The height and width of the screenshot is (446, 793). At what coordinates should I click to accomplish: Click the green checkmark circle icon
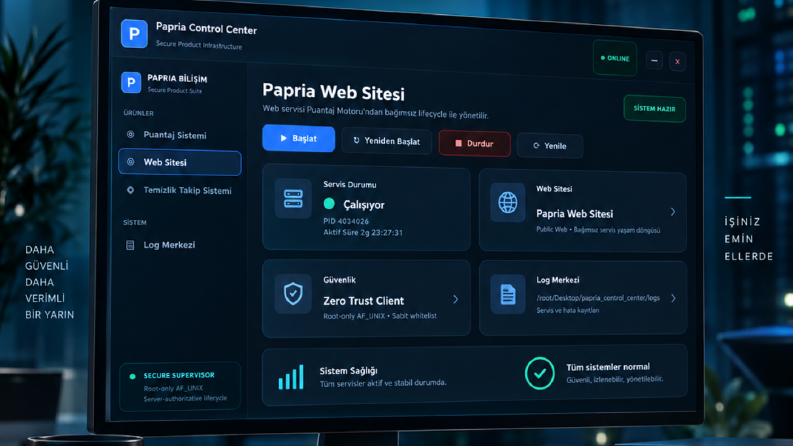(540, 373)
